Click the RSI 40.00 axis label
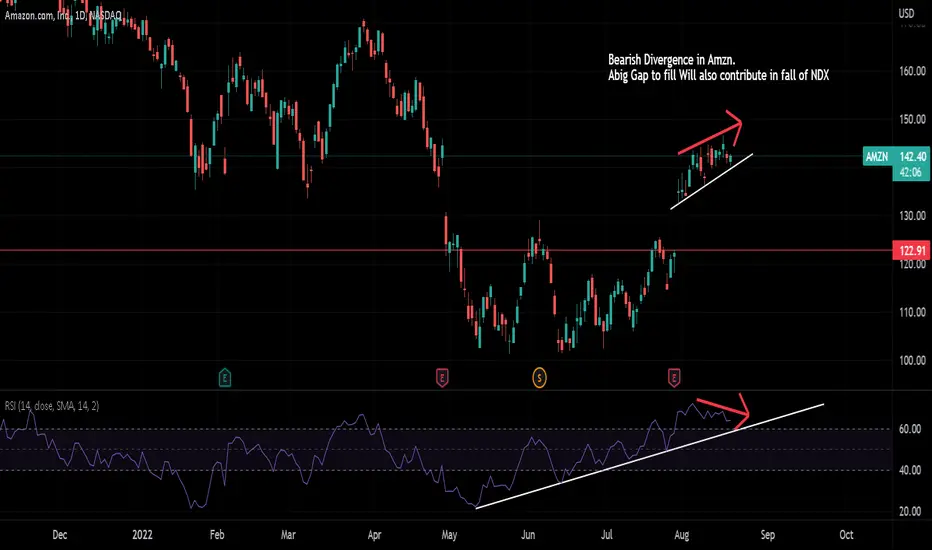 pos(910,470)
